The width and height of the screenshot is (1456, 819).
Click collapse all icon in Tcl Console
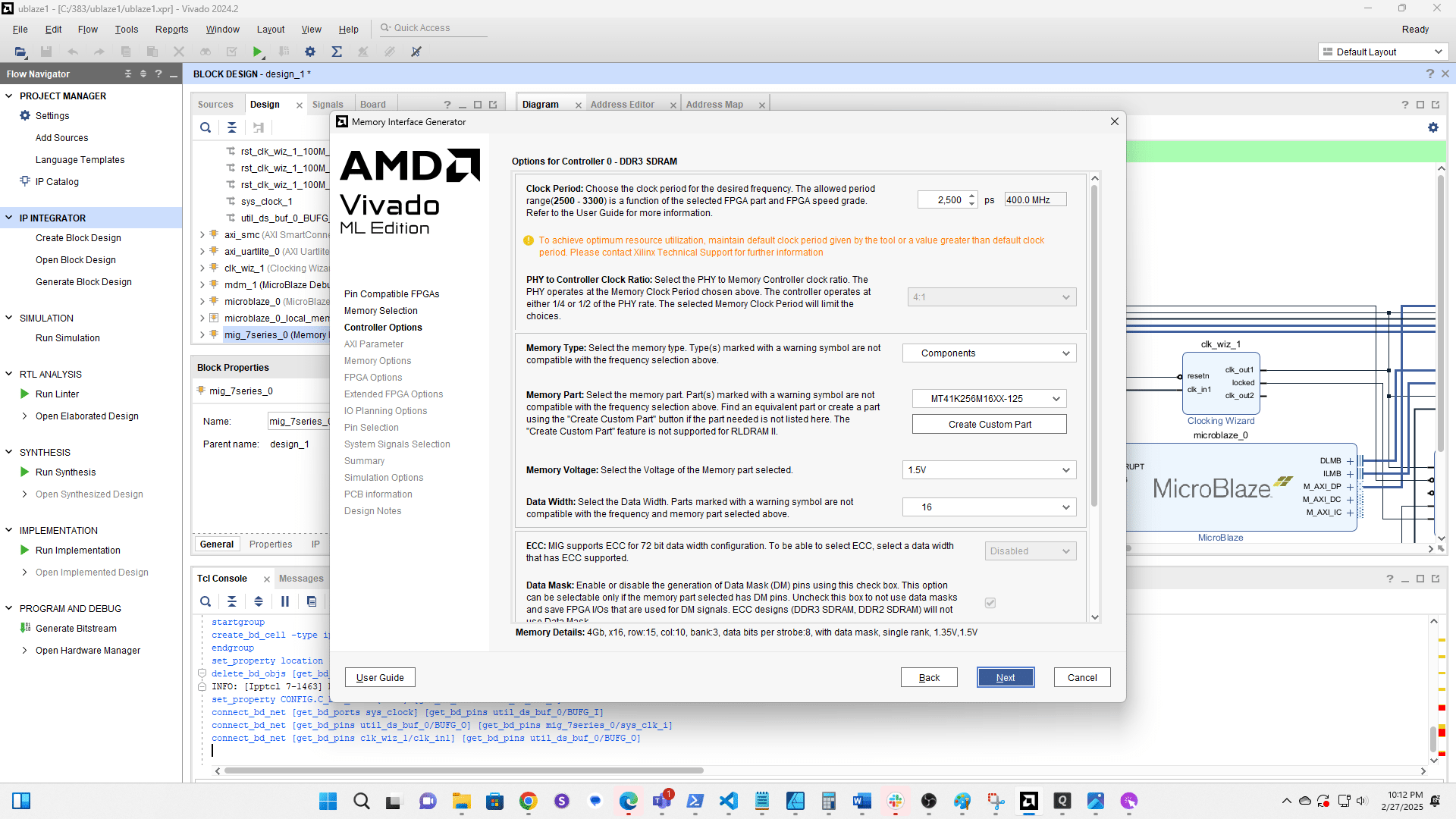(x=232, y=601)
